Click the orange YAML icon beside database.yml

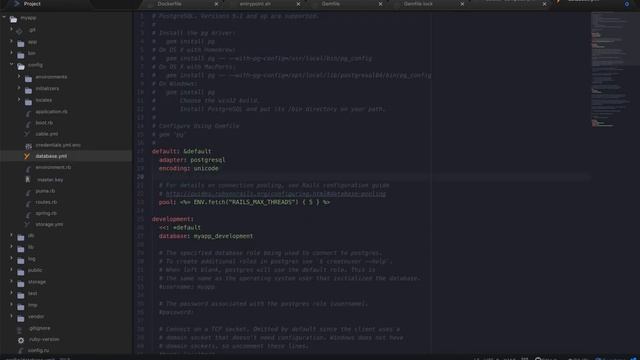27,156
